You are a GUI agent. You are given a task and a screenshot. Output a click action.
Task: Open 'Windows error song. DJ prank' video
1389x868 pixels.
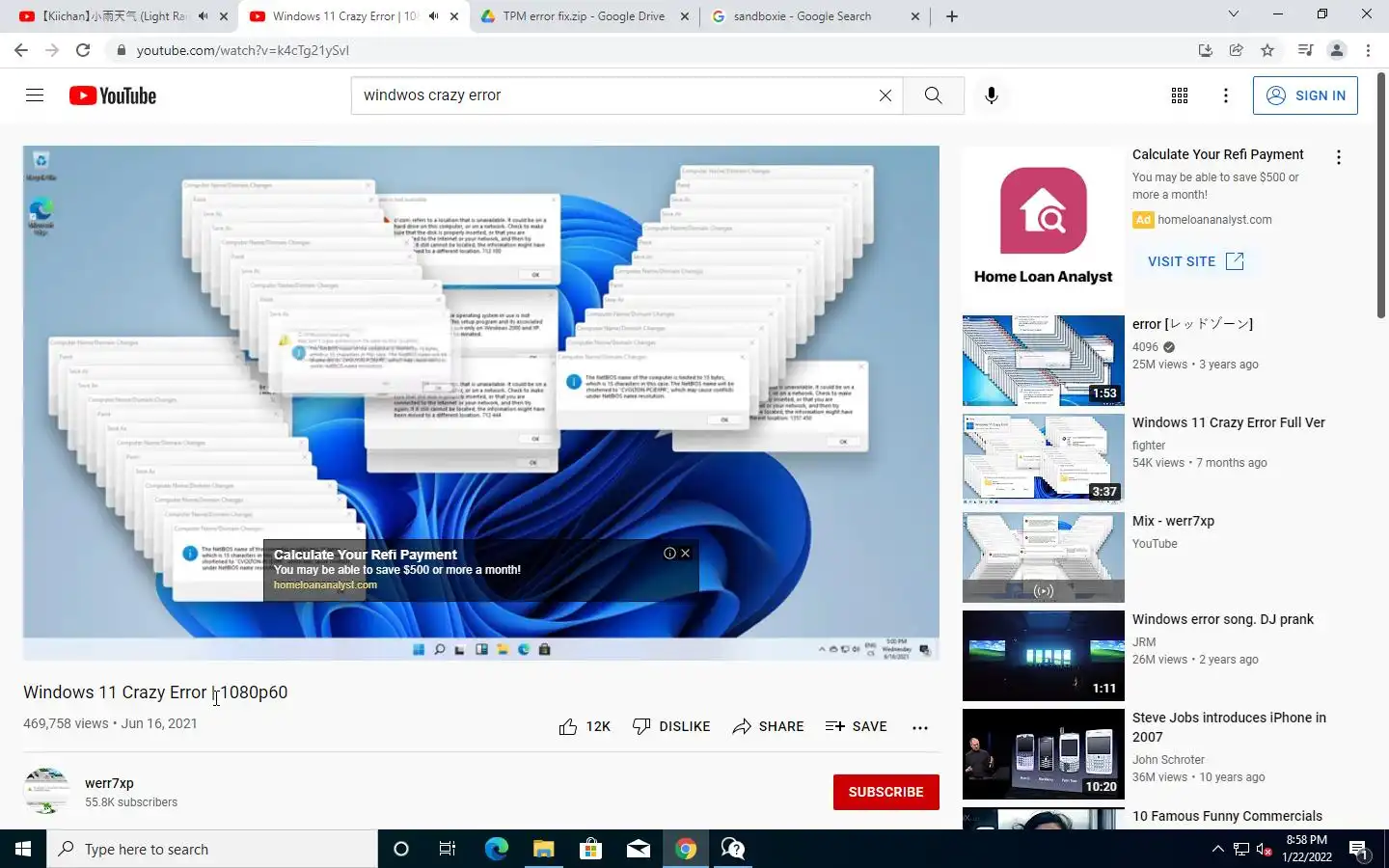coord(1222,619)
